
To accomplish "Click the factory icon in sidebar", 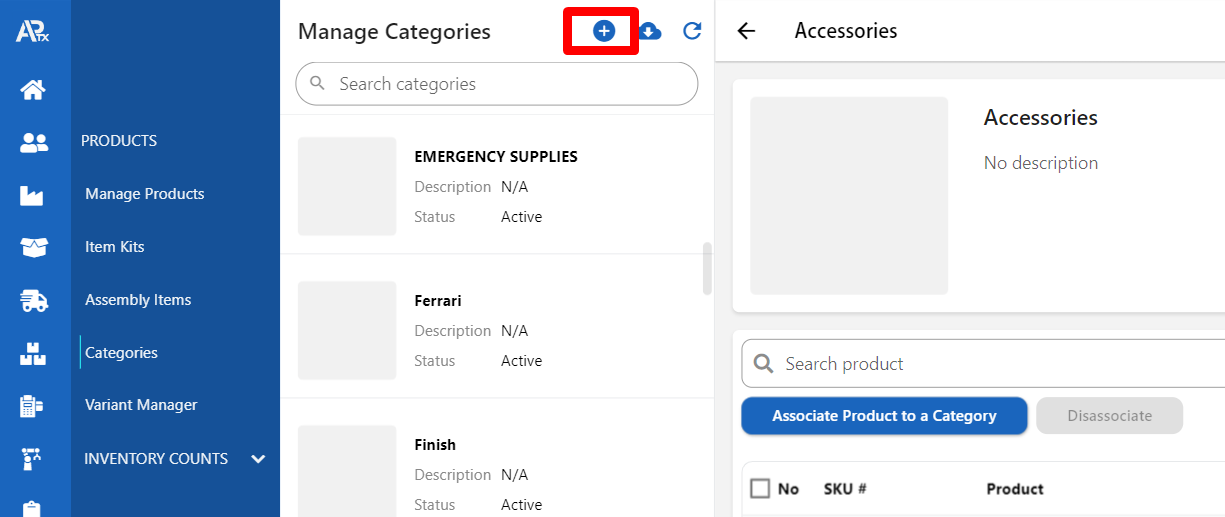I will pyautogui.click(x=33, y=196).
